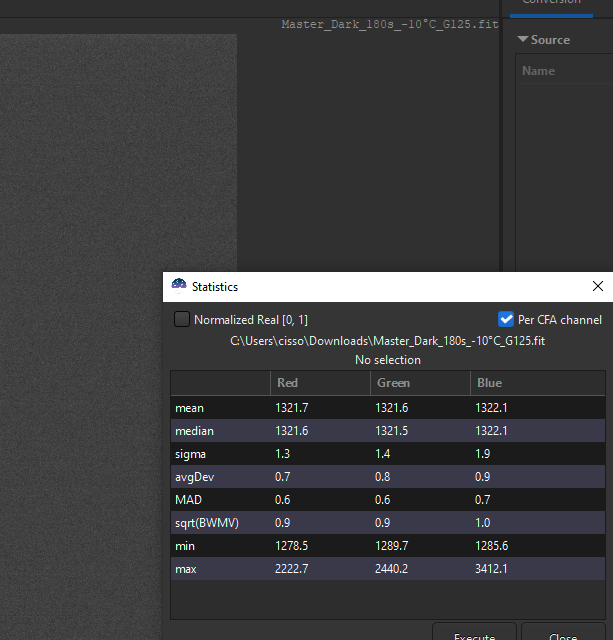The image size is (613, 640).
Task: Select Red max value 2222.7
Action: [x=292, y=569]
